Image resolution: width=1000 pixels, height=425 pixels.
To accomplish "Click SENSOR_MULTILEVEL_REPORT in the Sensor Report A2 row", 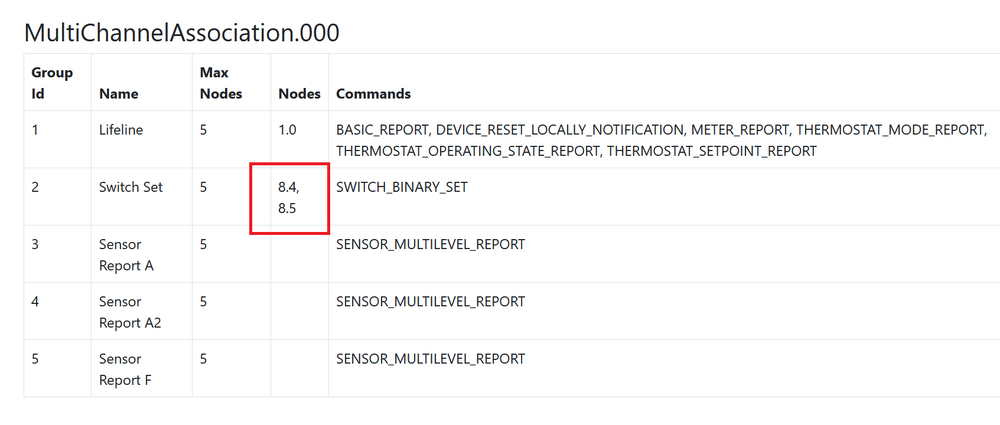I will click(x=430, y=302).
